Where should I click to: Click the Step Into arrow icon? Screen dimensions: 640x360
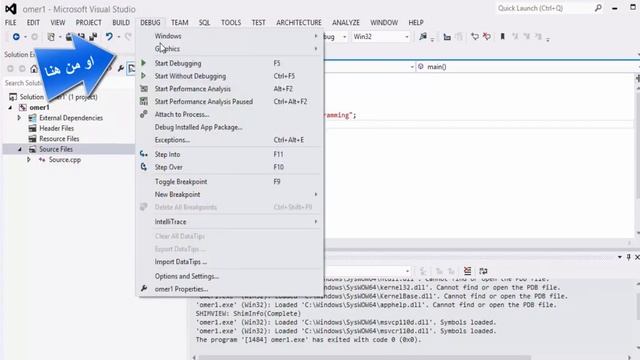point(144,154)
